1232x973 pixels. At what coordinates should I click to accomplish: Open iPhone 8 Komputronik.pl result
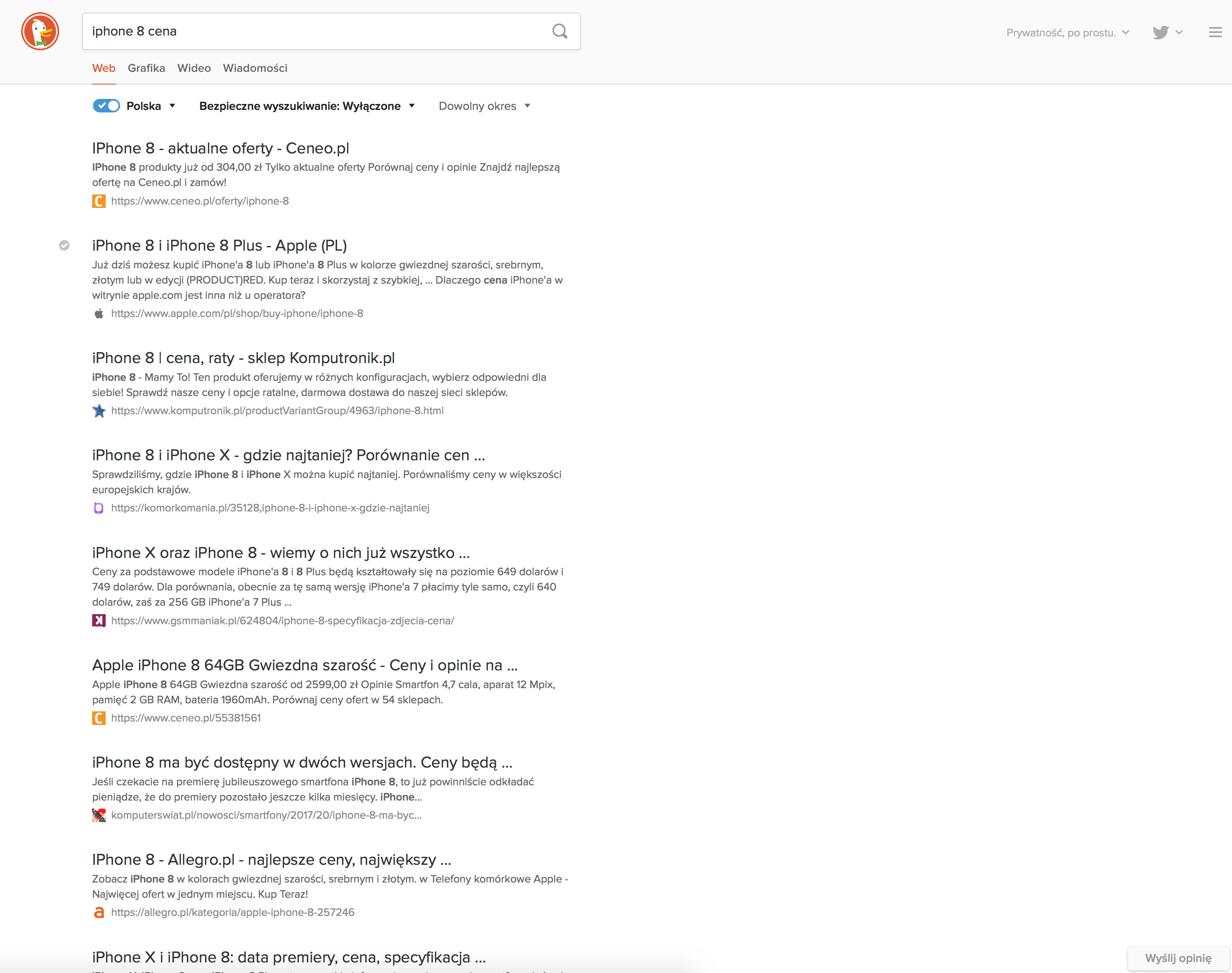click(244, 358)
